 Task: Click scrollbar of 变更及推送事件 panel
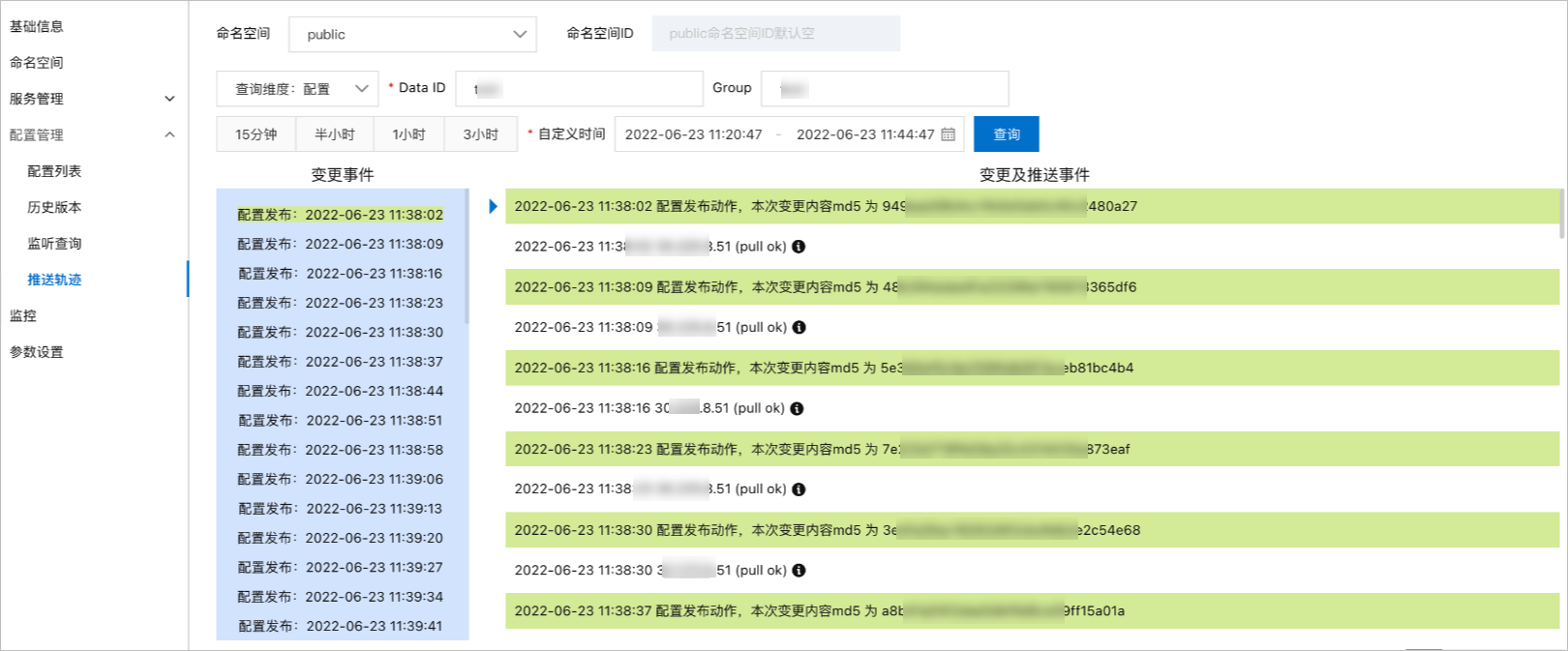[x=1561, y=214]
